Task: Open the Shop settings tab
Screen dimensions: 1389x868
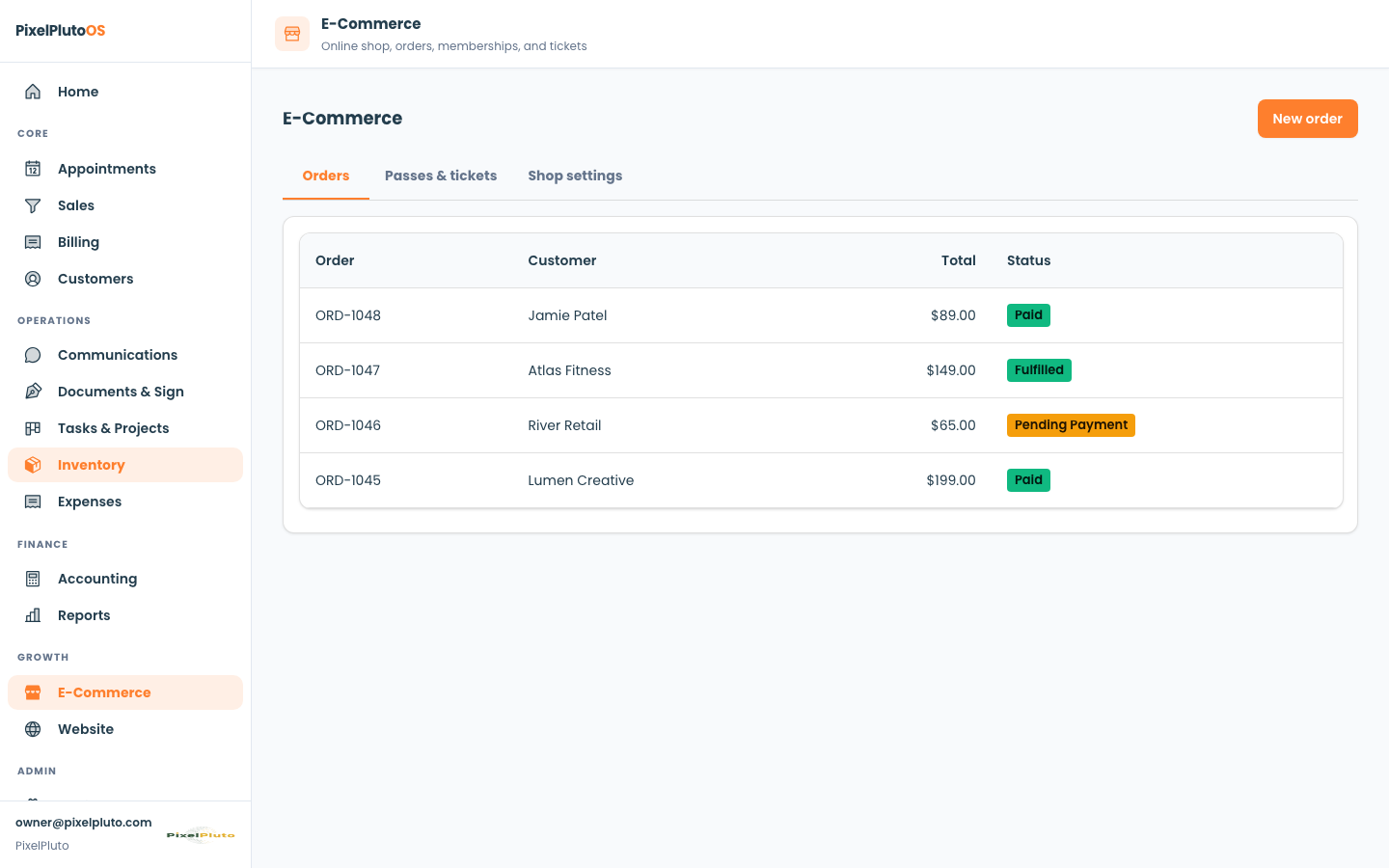Action: coord(575,176)
